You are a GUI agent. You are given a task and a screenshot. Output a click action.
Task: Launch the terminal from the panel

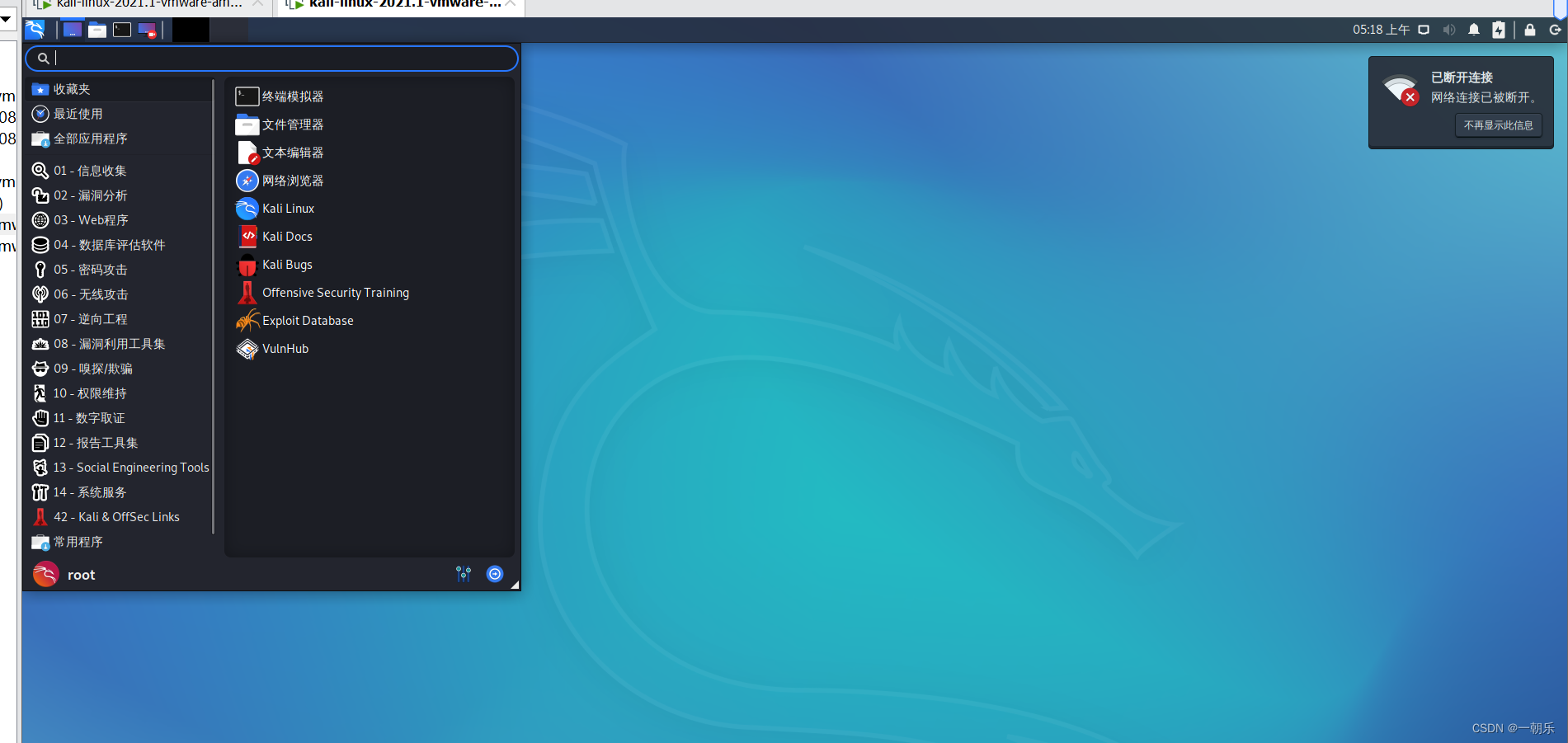(x=122, y=30)
